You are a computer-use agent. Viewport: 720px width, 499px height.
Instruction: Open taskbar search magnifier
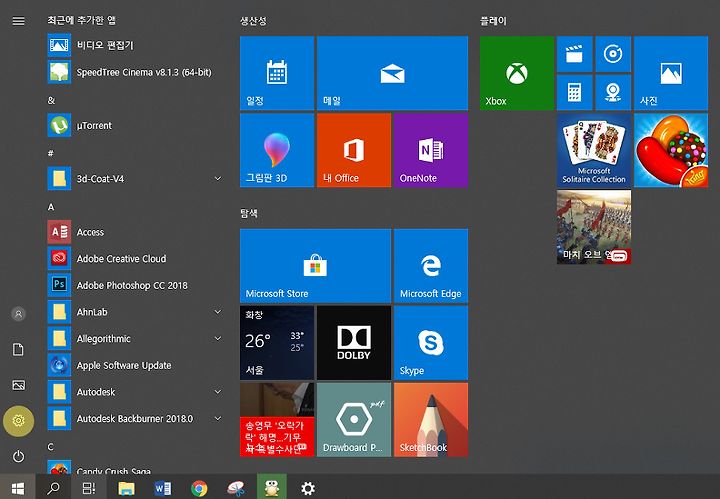click(53, 488)
